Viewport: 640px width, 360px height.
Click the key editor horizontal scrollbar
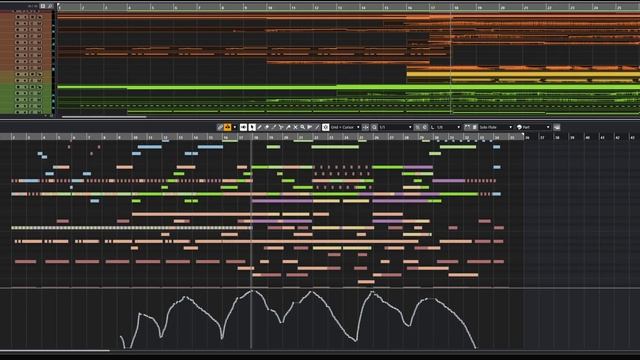click(x=55, y=350)
